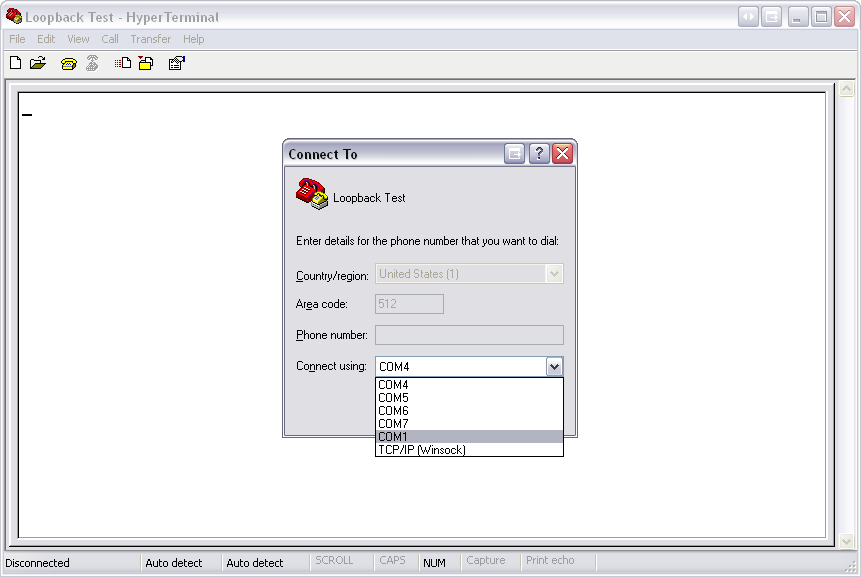Open the Call menu

[x=110, y=39]
